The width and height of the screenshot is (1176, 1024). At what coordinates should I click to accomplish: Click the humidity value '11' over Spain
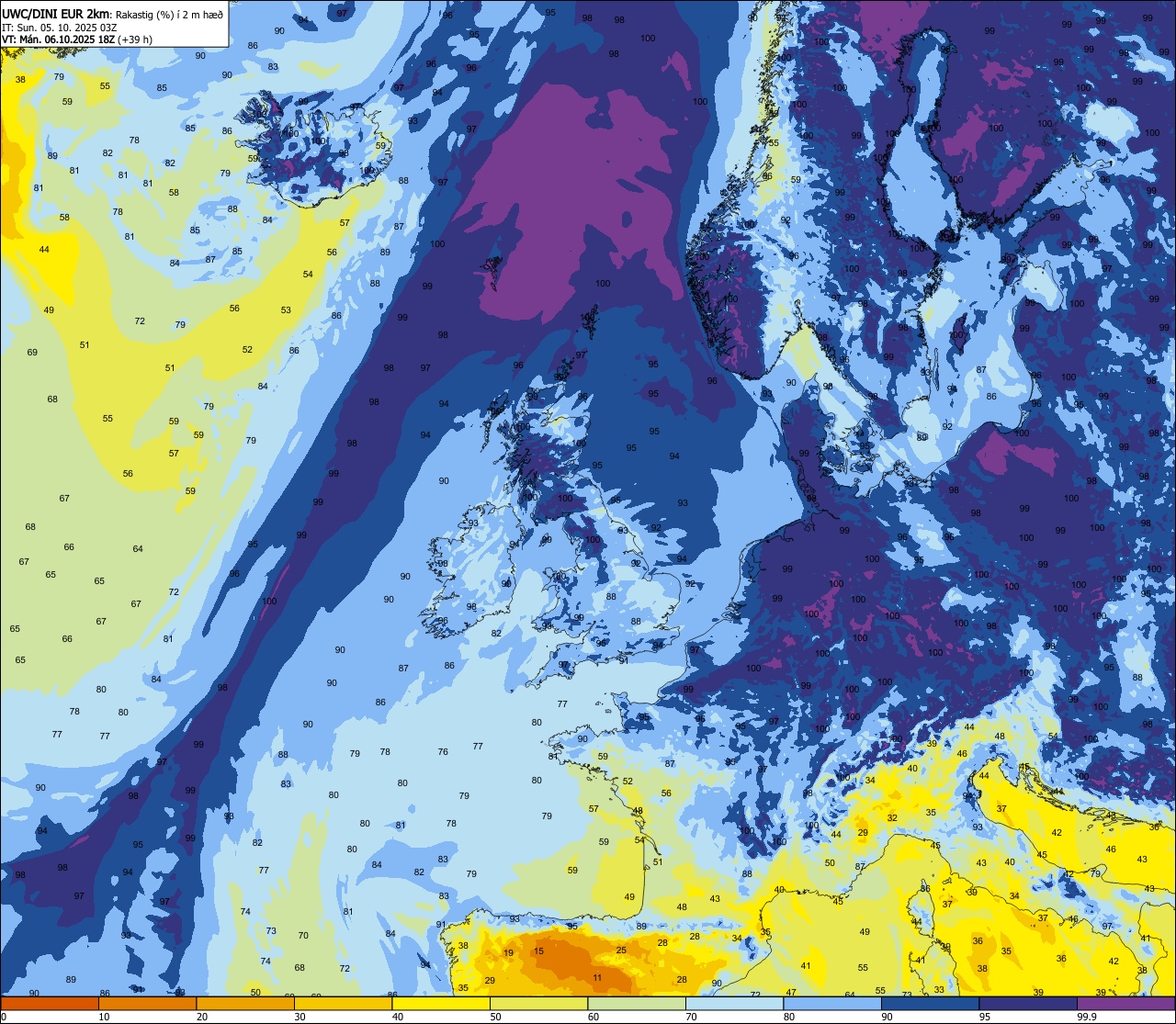click(x=598, y=978)
